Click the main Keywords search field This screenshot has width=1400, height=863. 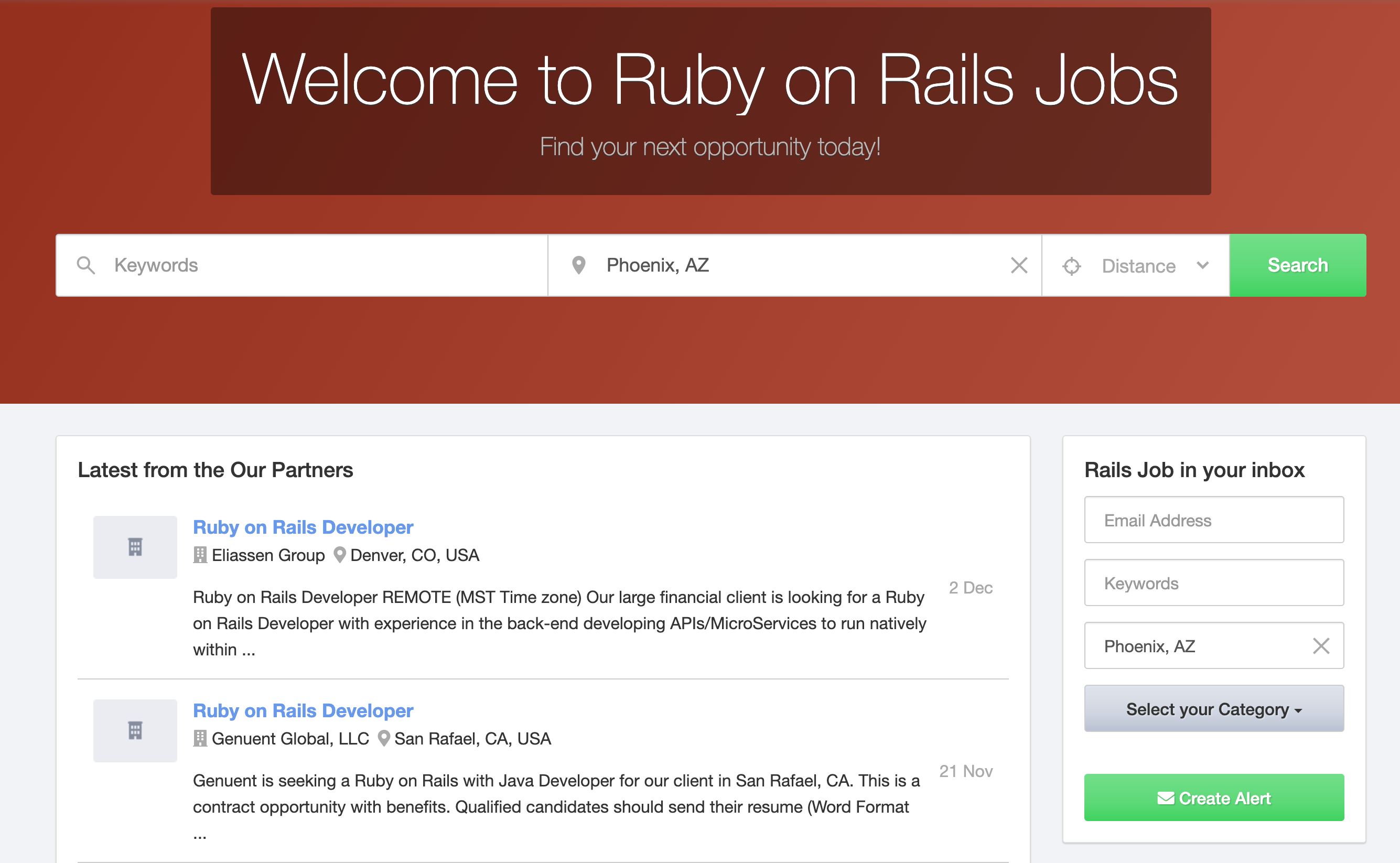click(320, 265)
